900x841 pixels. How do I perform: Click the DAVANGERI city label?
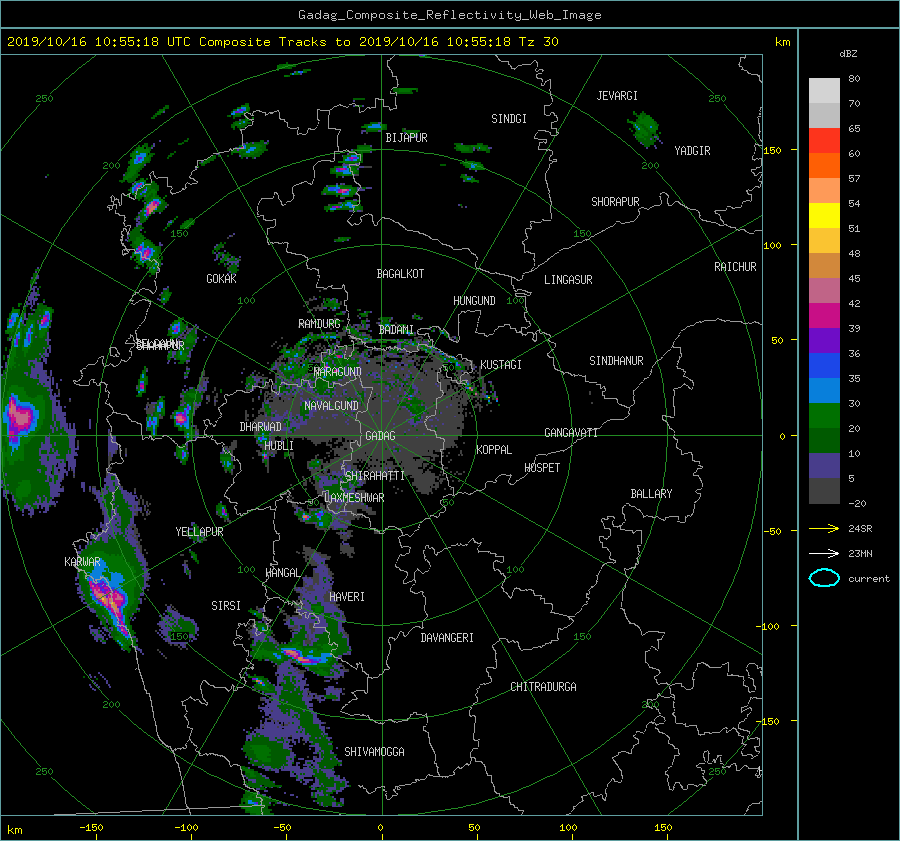click(447, 638)
